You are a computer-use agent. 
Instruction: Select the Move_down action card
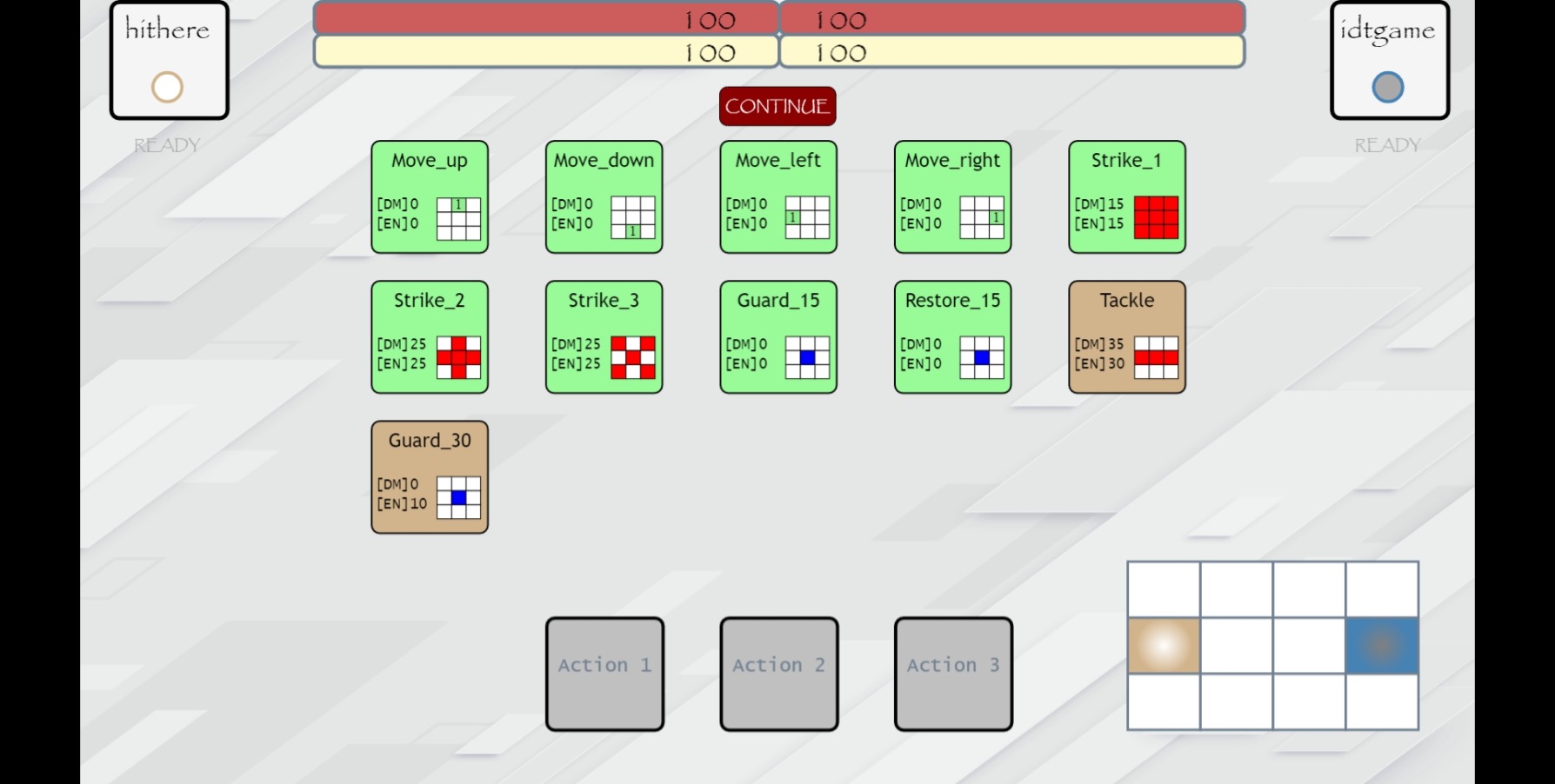(x=604, y=197)
